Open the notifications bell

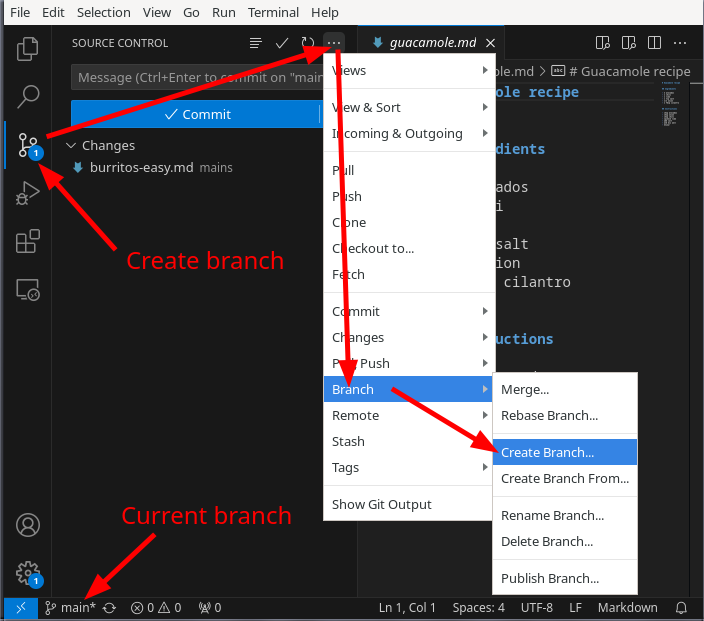point(681,608)
